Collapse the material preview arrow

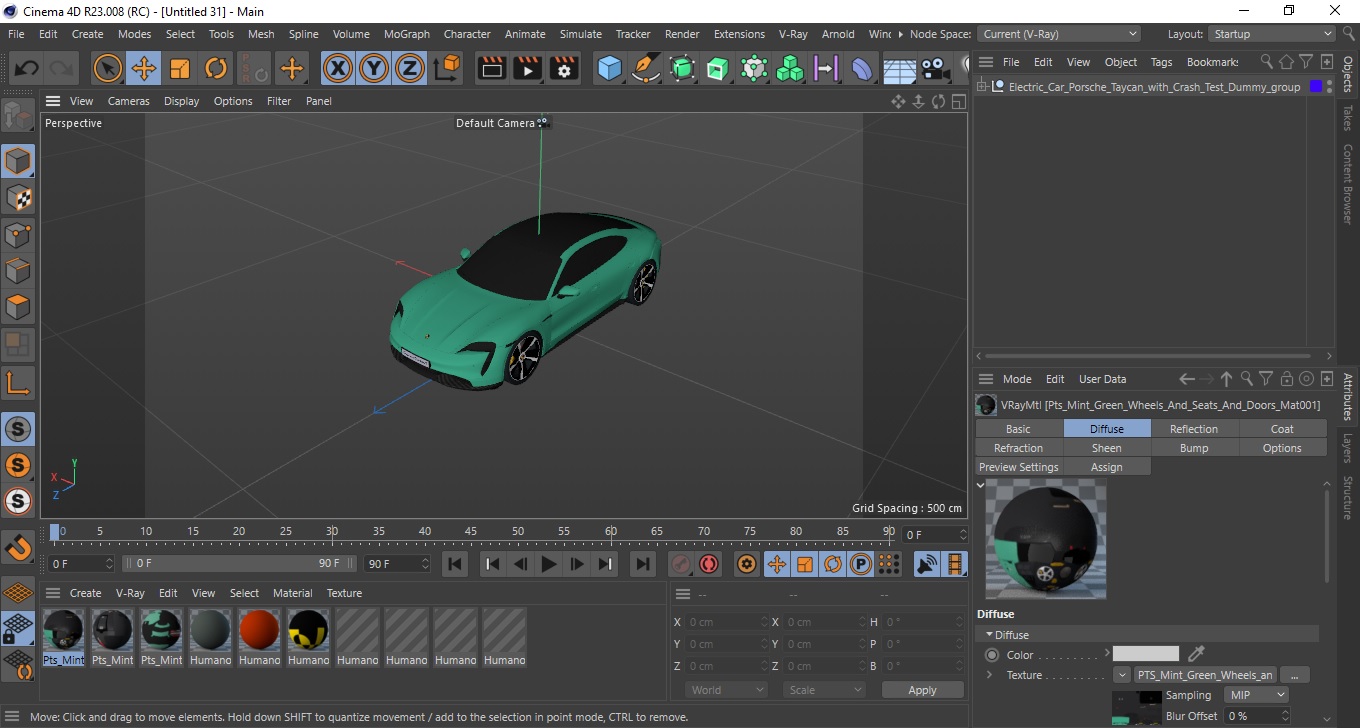click(981, 485)
